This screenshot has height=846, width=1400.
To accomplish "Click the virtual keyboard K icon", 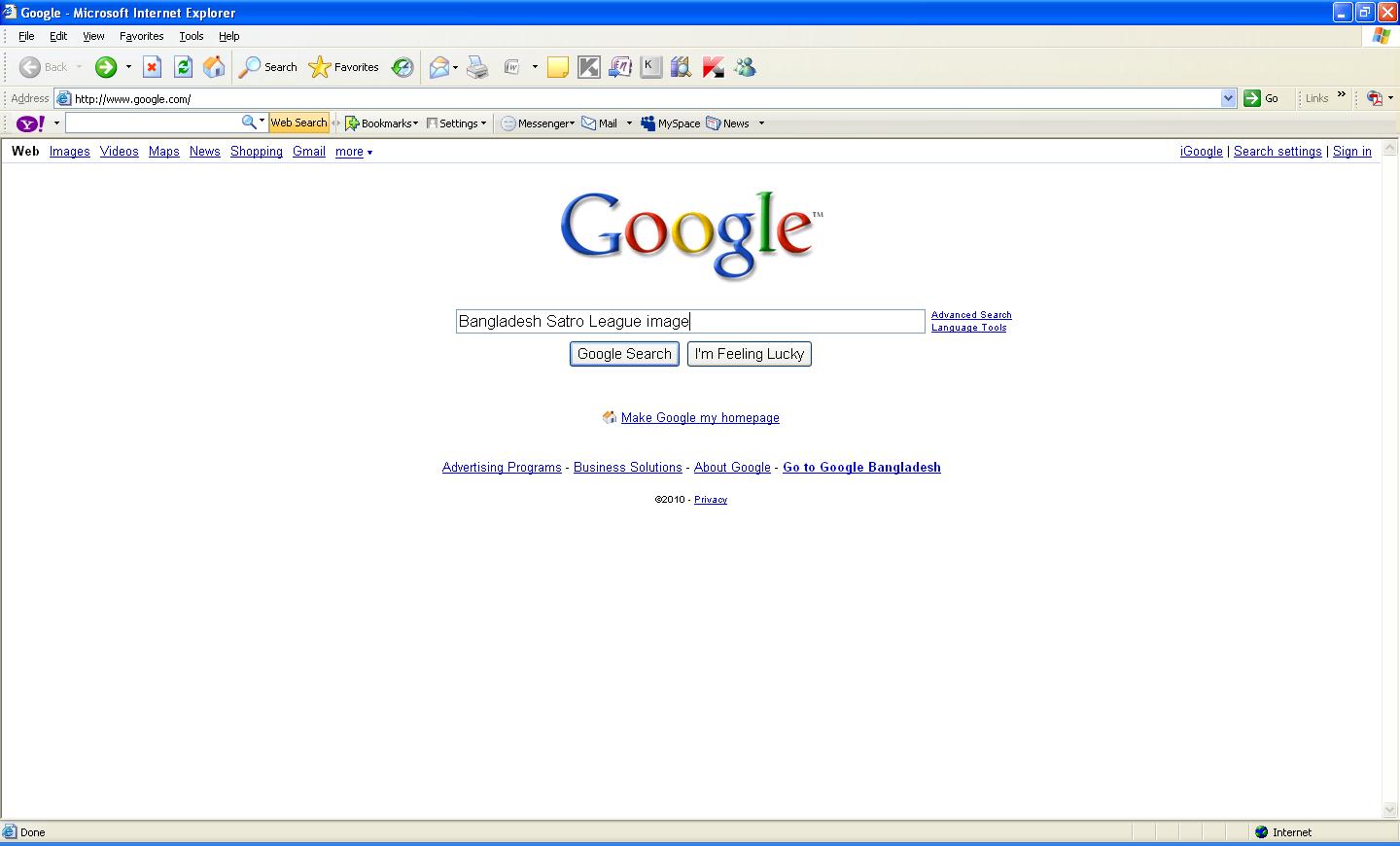I will [x=651, y=67].
